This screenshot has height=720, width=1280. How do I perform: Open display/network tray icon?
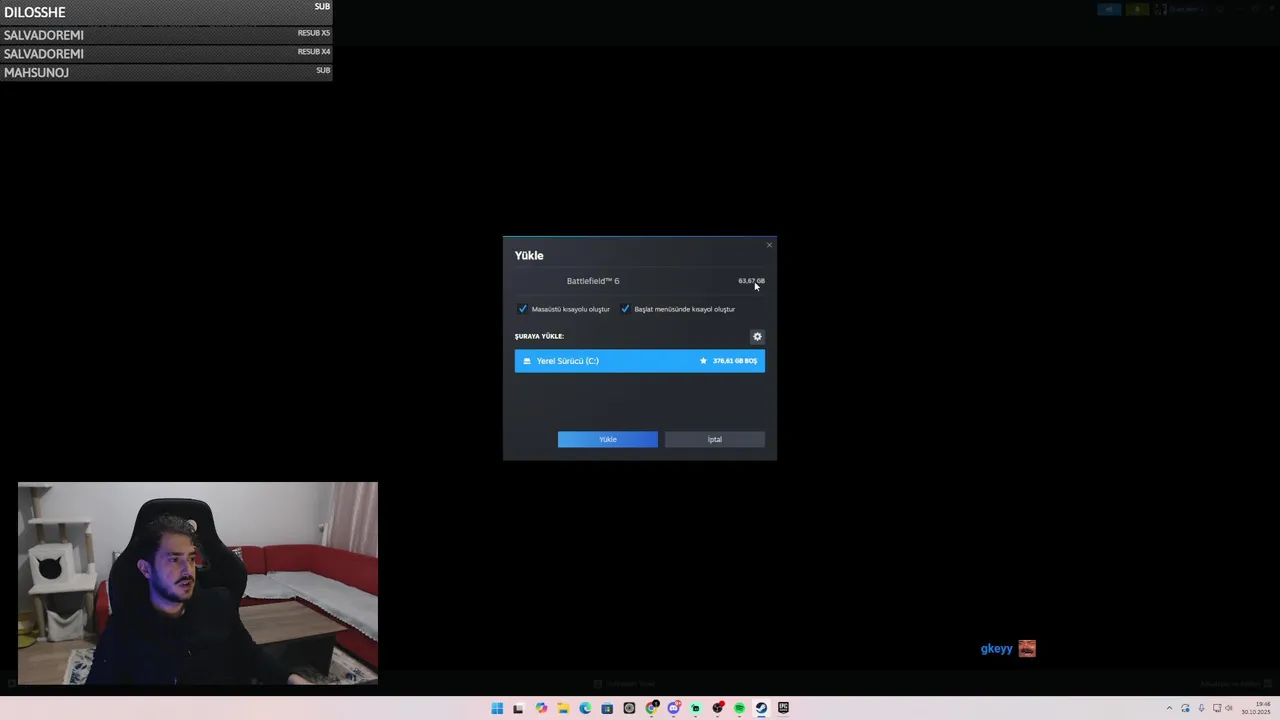point(1216,708)
